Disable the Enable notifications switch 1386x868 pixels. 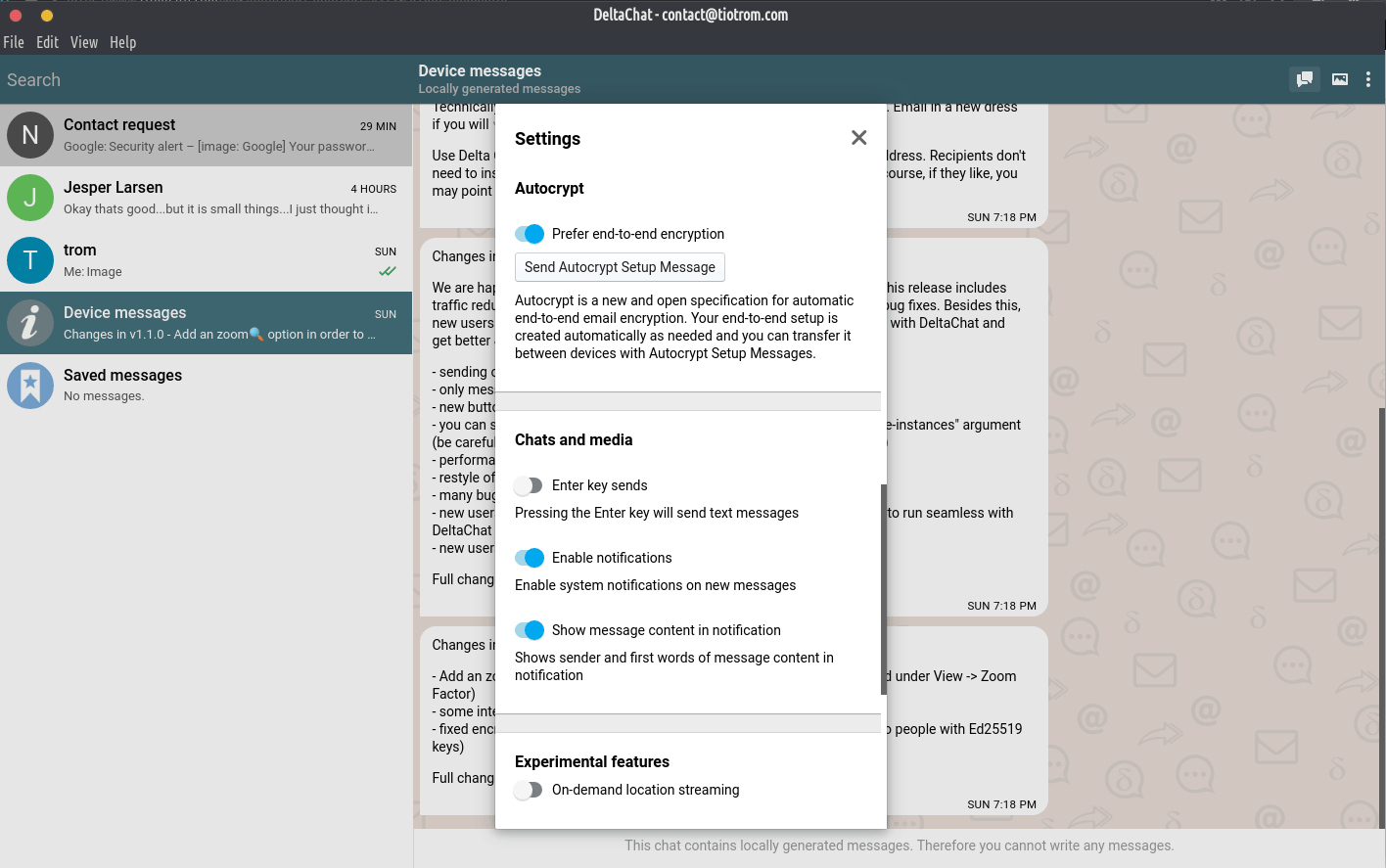click(x=530, y=558)
